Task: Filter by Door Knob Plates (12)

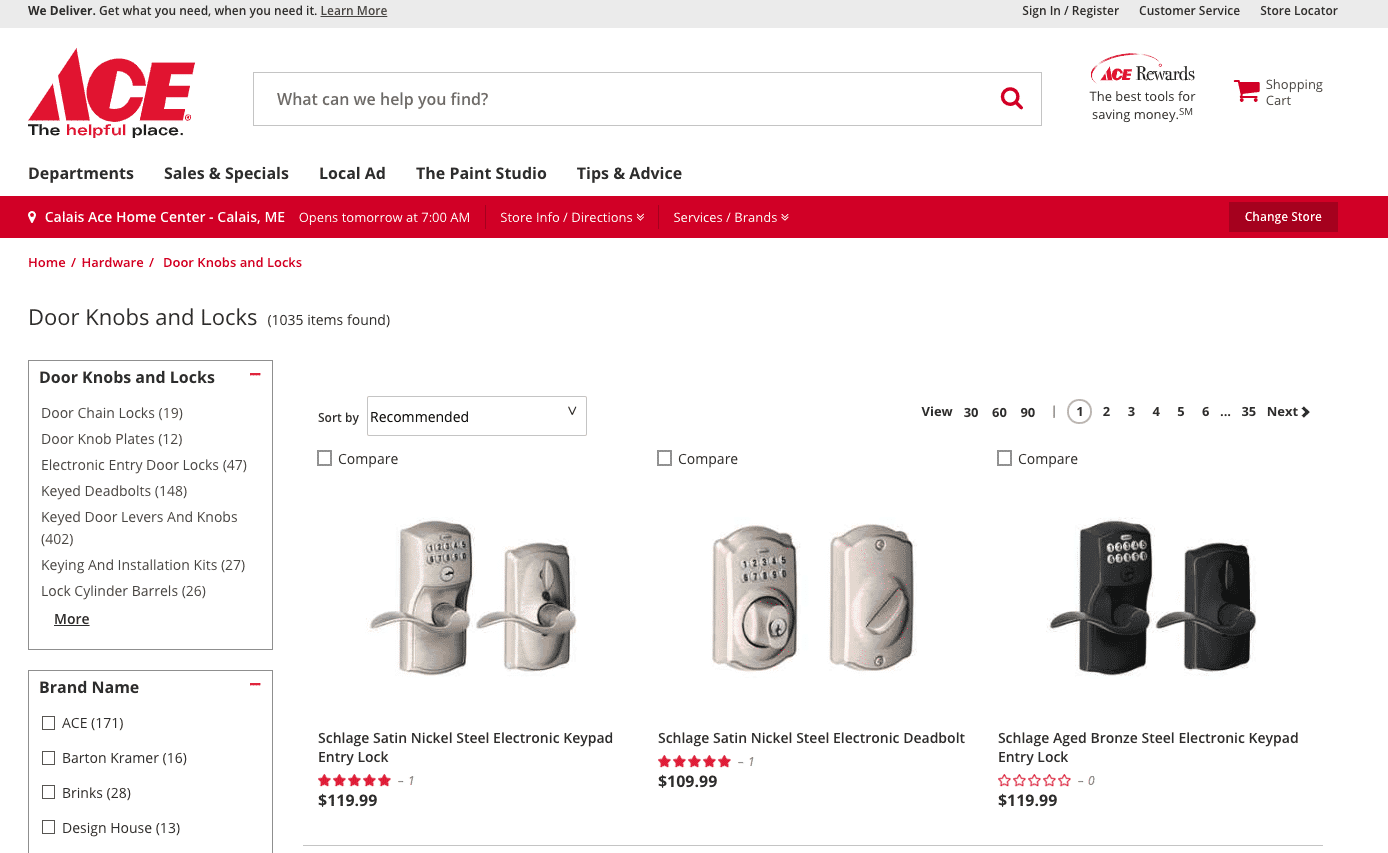Action: tap(112, 439)
